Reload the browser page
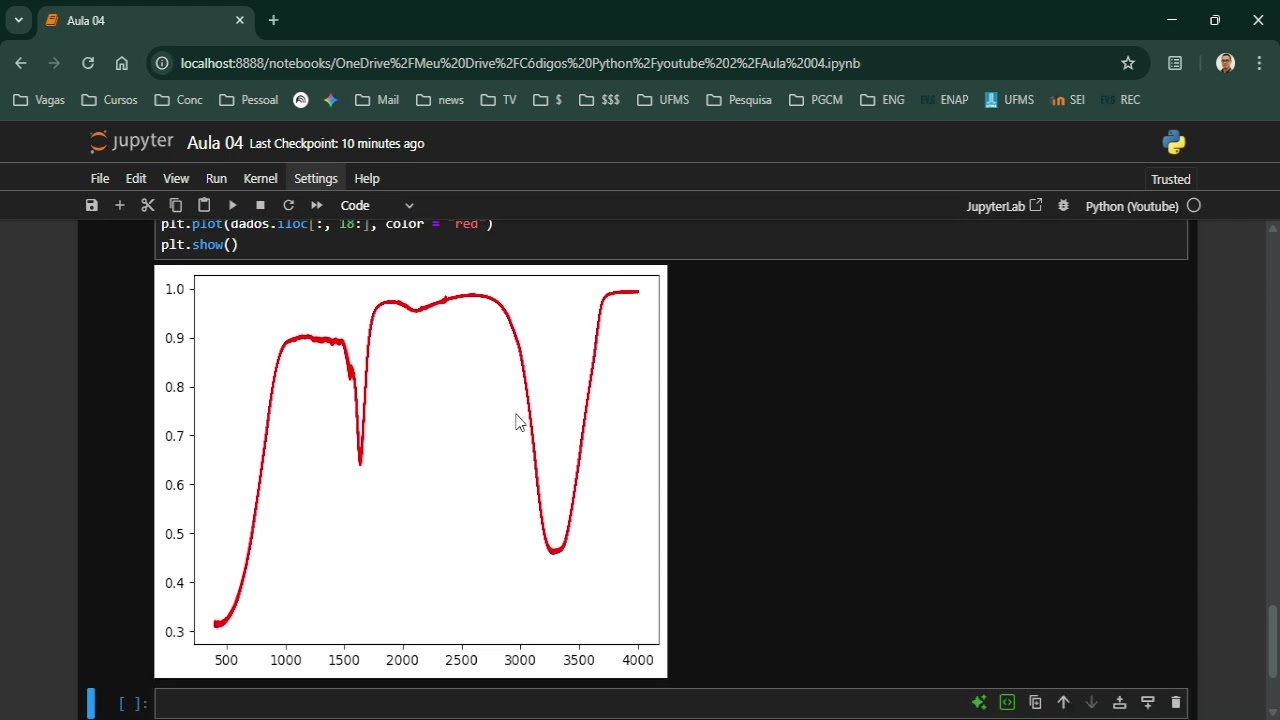The height and width of the screenshot is (720, 1280). [88, 63]
